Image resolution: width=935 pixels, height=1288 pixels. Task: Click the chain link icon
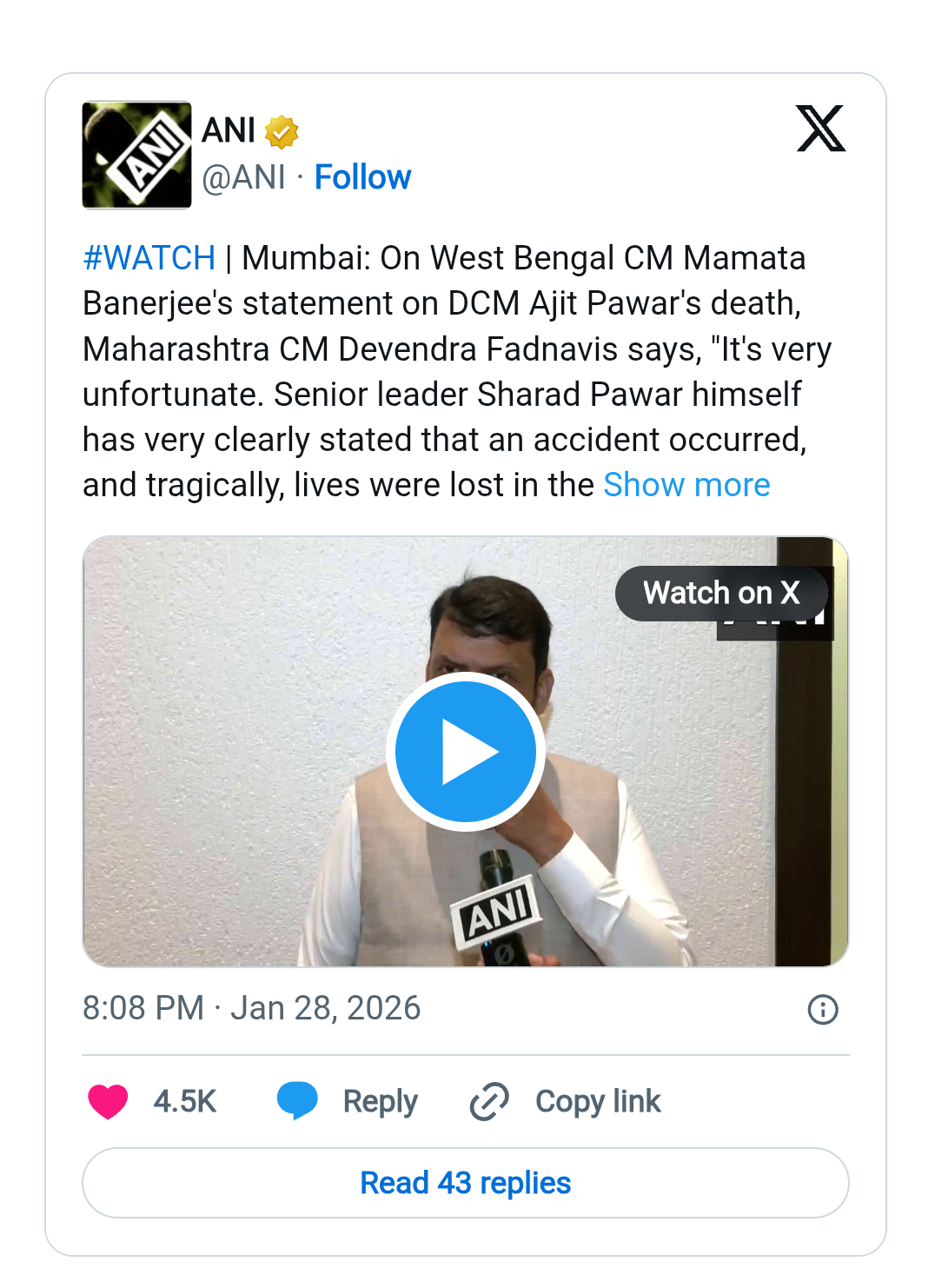(x=489, y=1101)
